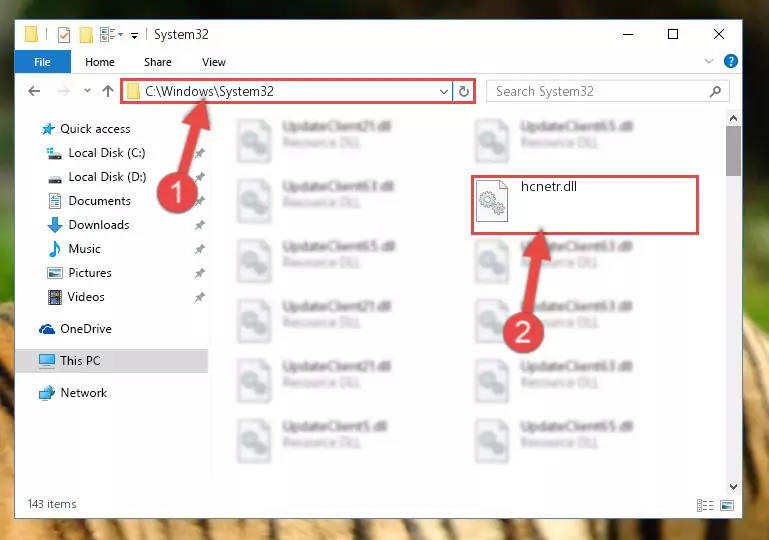The height and width of the screenshot is (540, 769).
Task: Click the 143 items status text
Action: tap(52, 504)
